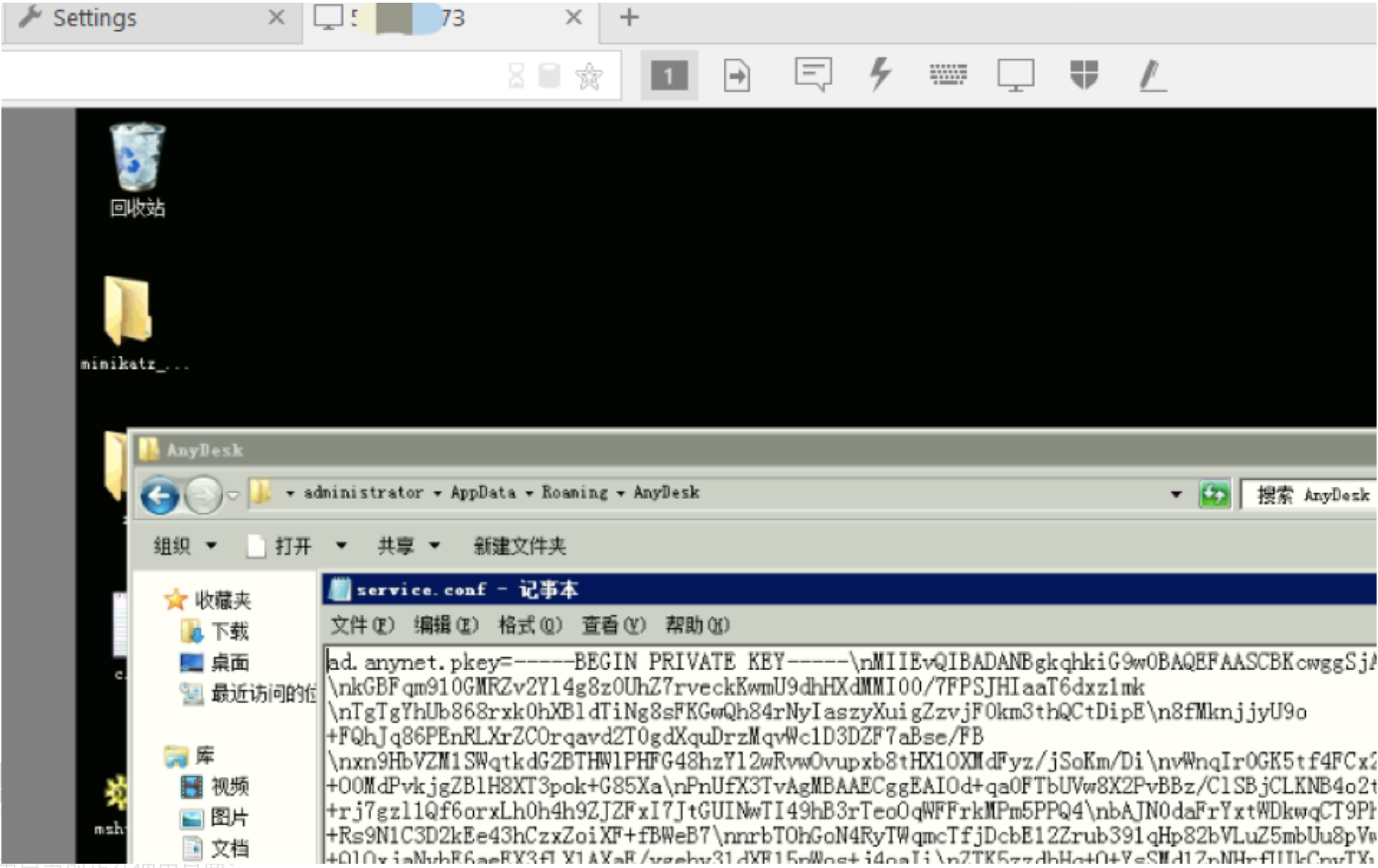The height and width of the screenshot is (868, 1378).
Task: Click Roaming breadcrumb segment
Action: (x=575, y=492)
